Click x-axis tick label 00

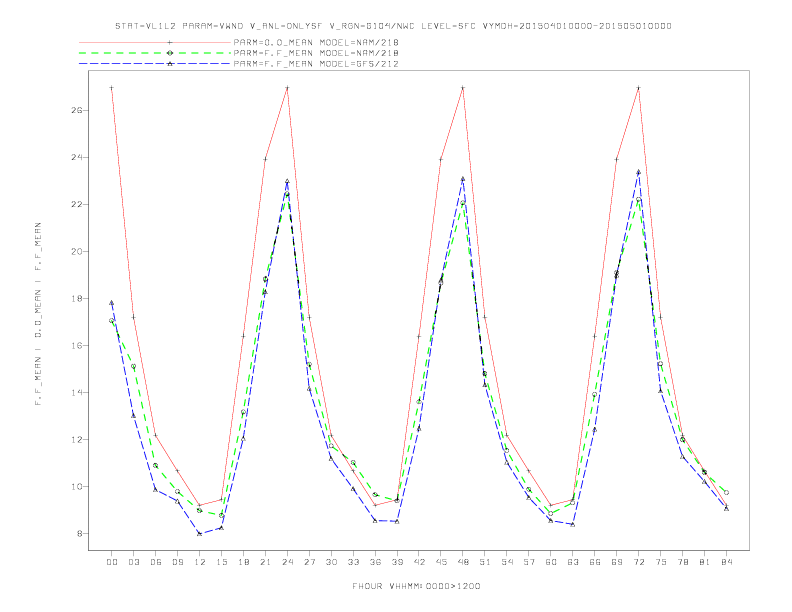[112, 562]
